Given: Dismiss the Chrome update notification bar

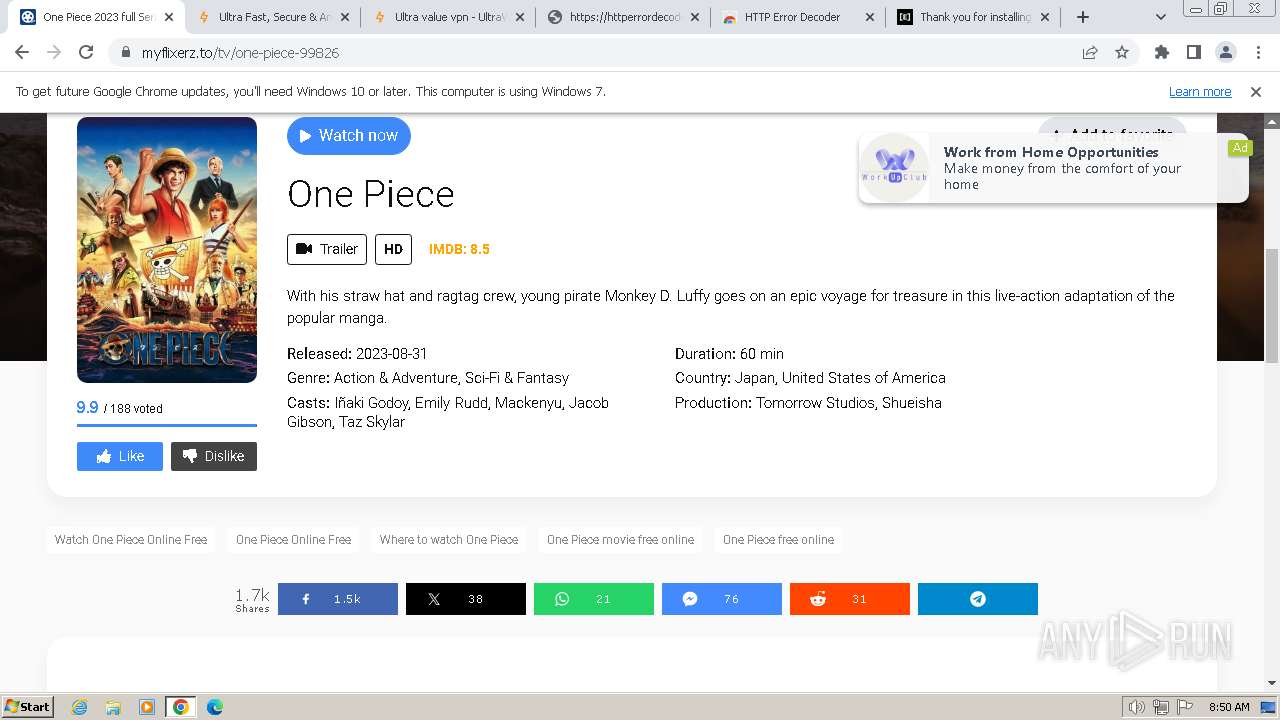Looking at the screenshot, I should [1256, 91].
